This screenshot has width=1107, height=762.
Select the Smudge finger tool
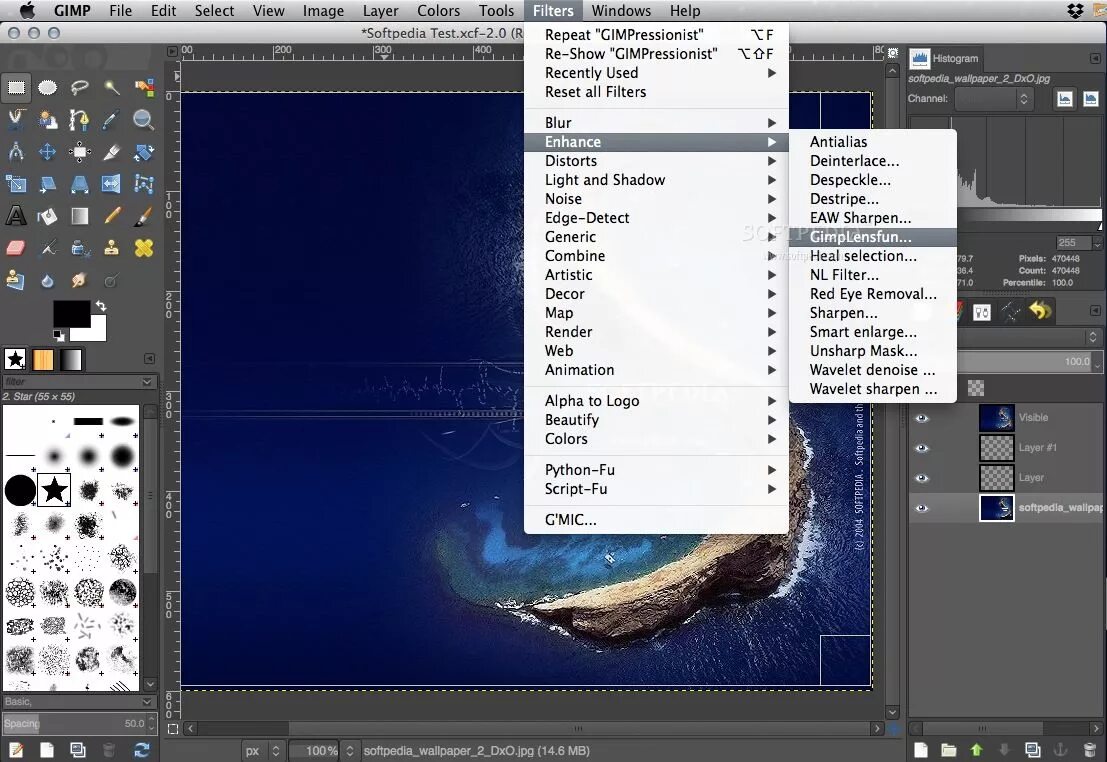coord(79,280)
